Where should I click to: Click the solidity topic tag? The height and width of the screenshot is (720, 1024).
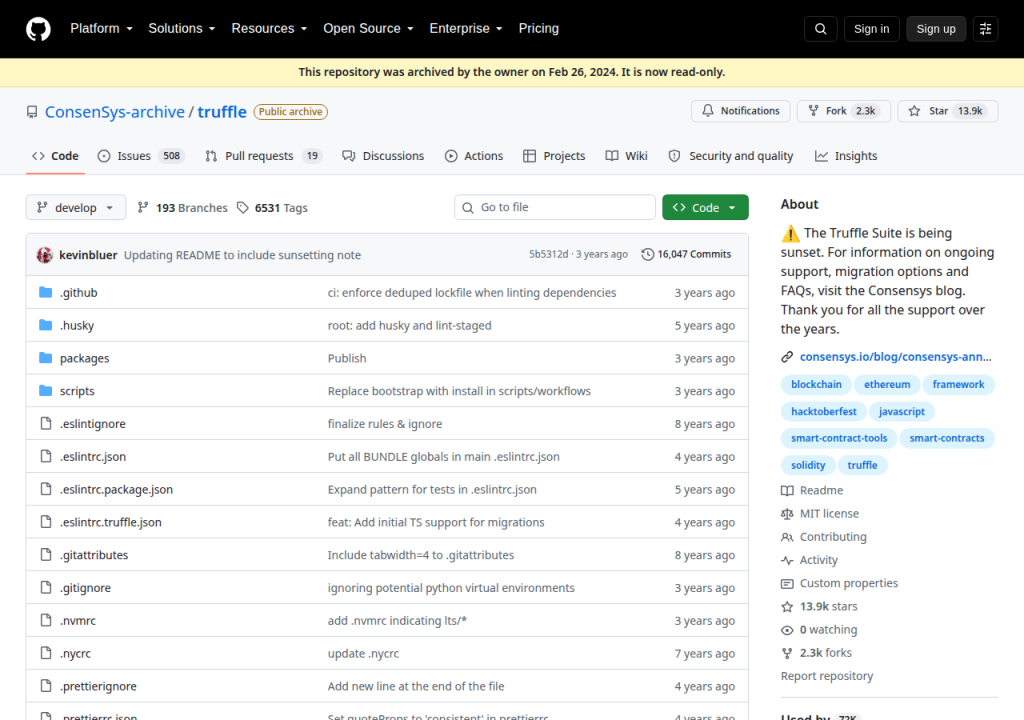808,465
